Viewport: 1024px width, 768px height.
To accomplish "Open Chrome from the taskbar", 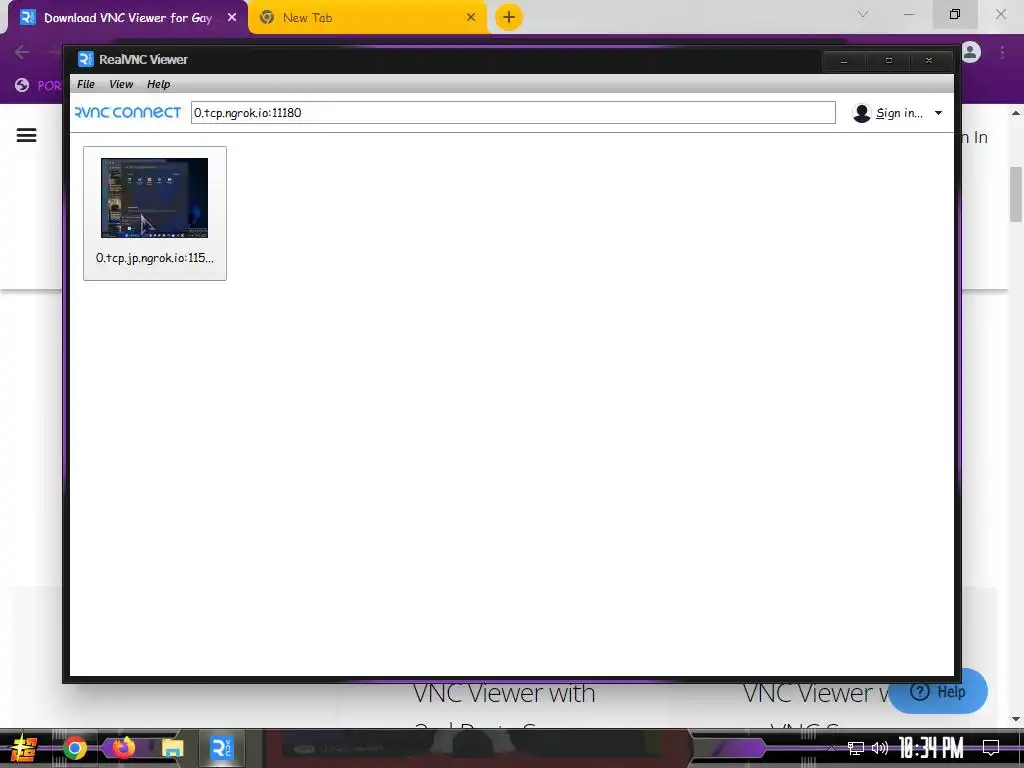I will coord(74,748).
